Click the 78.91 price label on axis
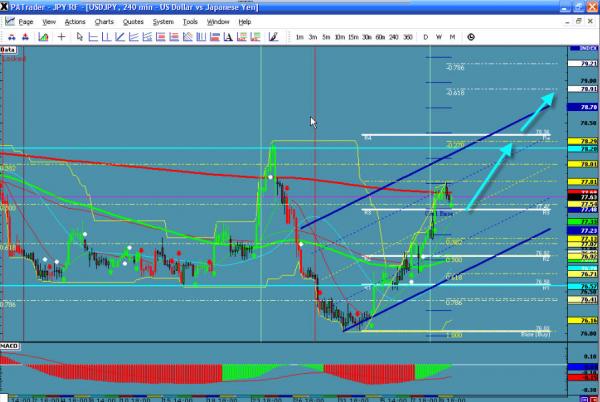This screenshot has width=600, height=402. [582, 89]
